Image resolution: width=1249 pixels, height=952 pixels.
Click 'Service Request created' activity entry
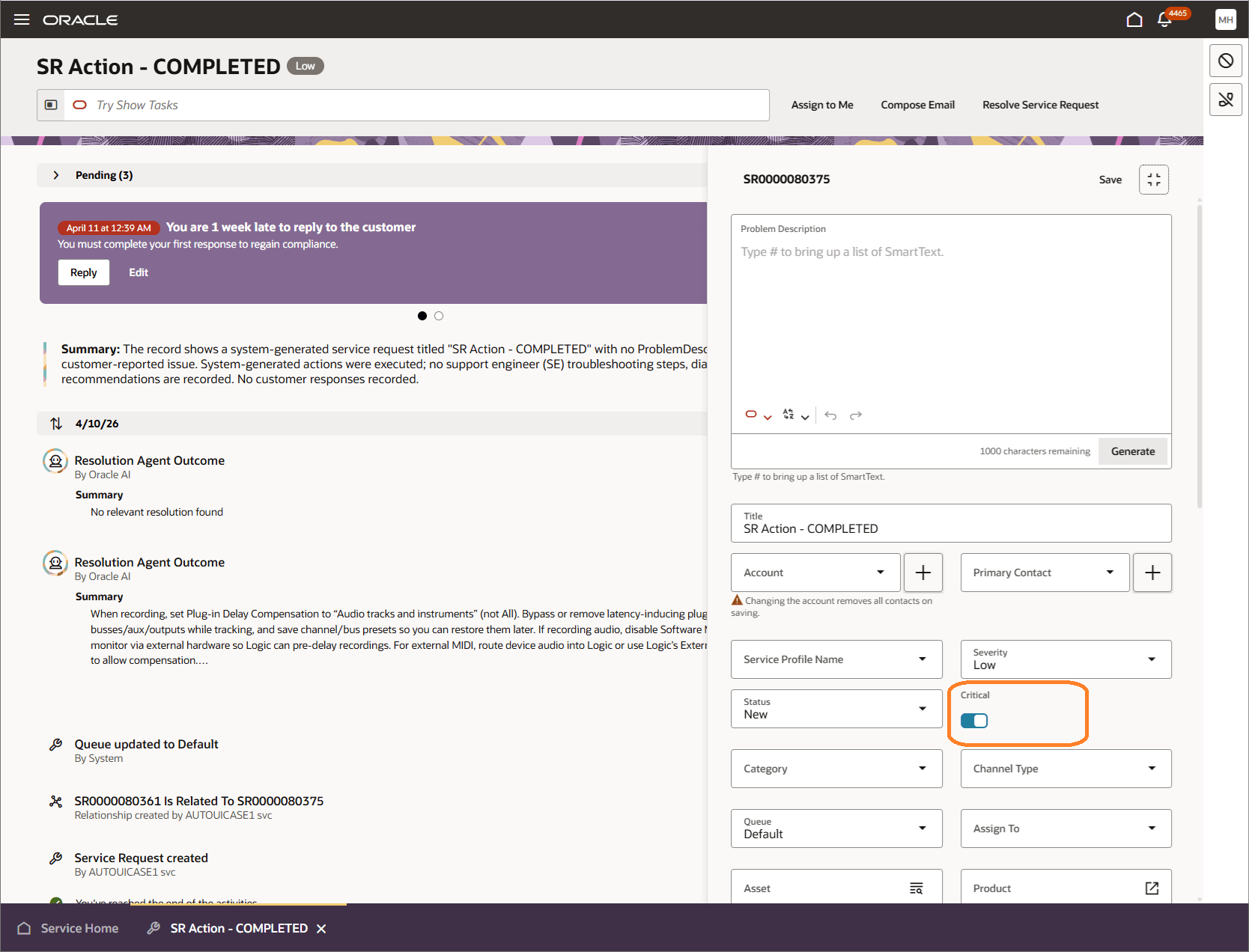point(141,858)
